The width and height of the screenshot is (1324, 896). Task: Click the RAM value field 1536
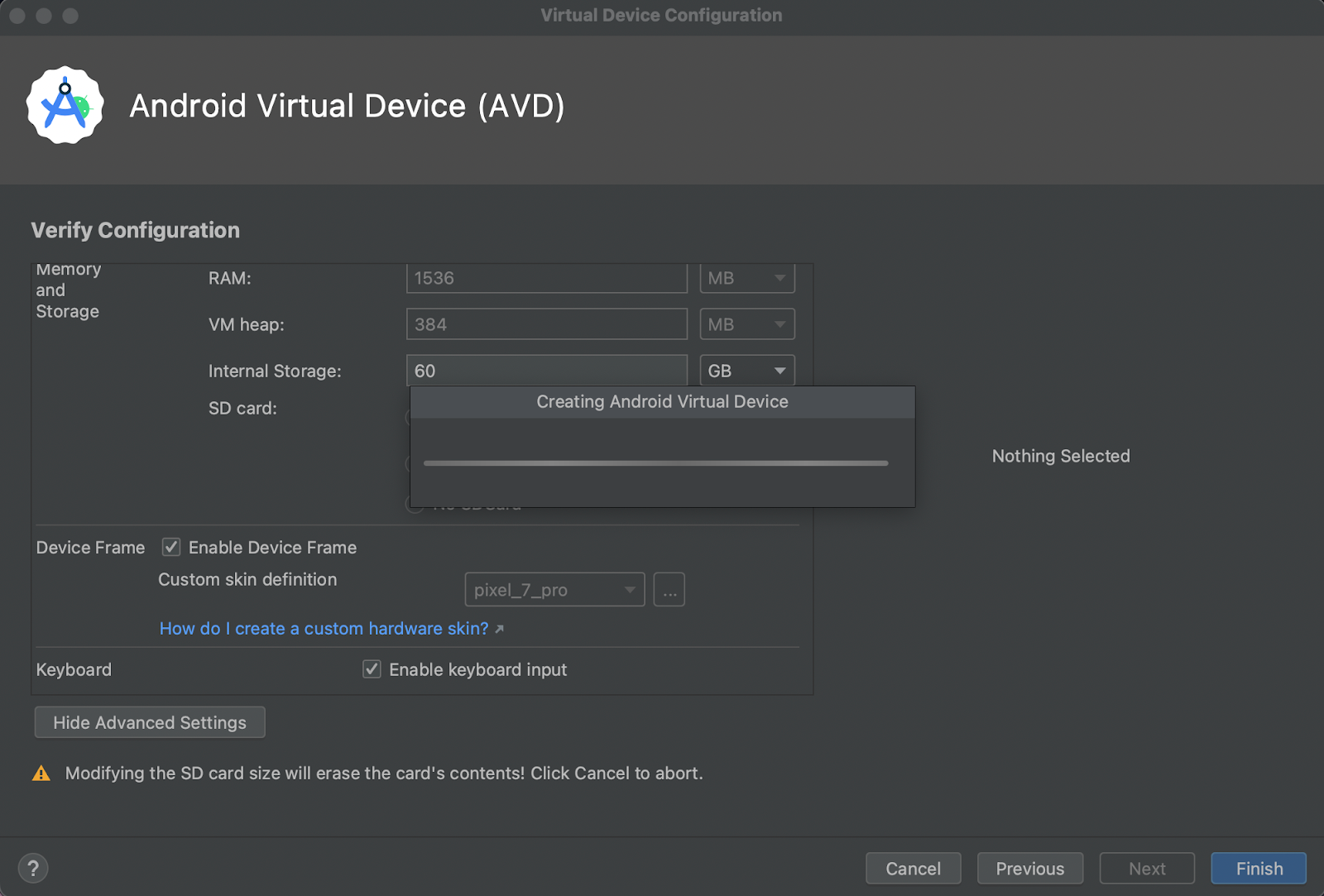click(x=547, y=278)
